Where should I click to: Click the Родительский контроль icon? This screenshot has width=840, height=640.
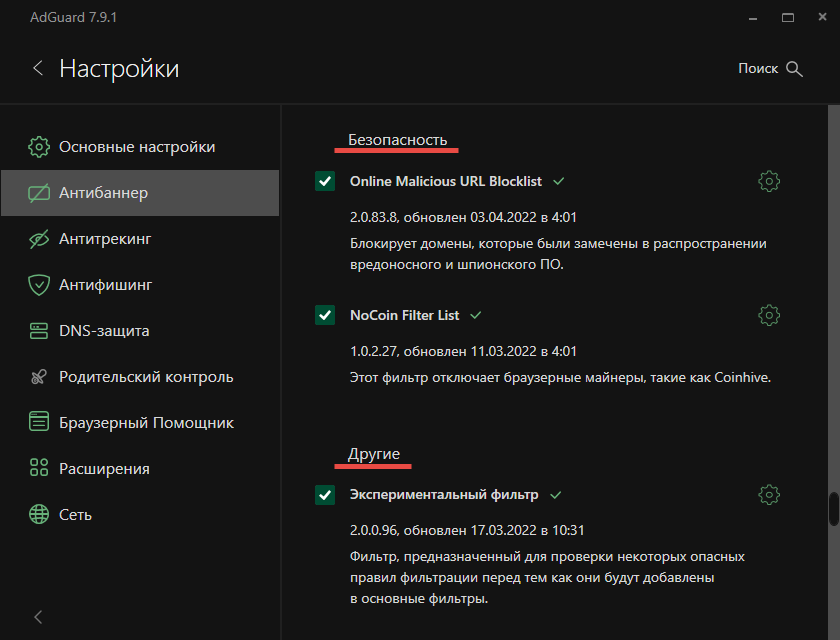click(39, 377)
